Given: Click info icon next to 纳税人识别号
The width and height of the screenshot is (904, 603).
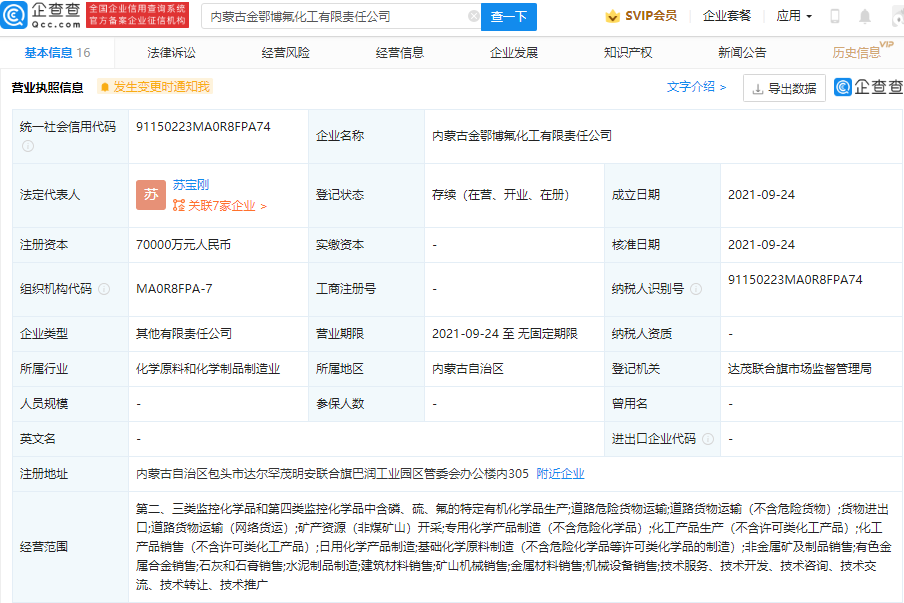Looking at the screenshot, I should point(695,289).
